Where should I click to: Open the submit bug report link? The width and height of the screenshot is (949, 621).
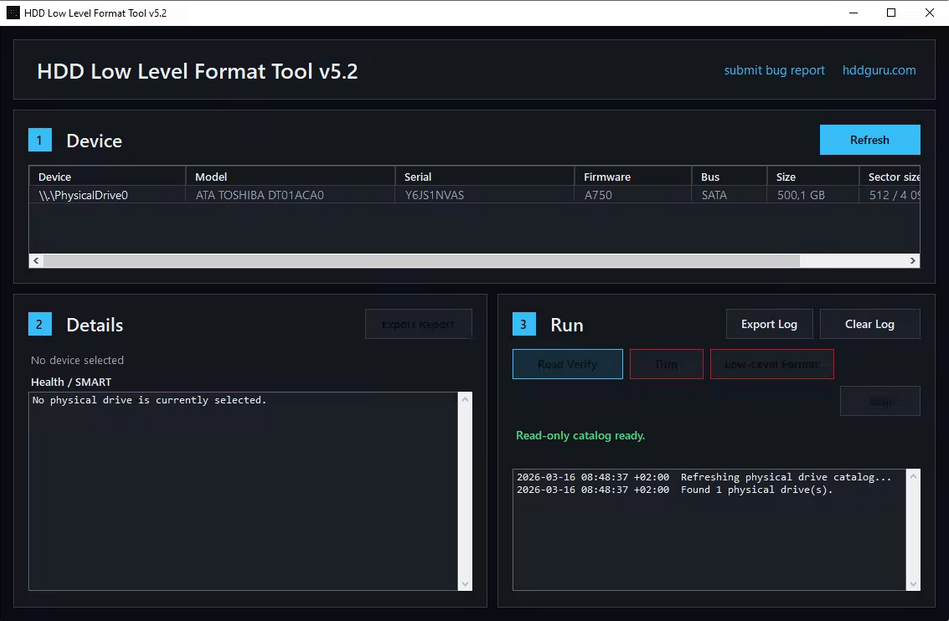(x=774, y=70)
